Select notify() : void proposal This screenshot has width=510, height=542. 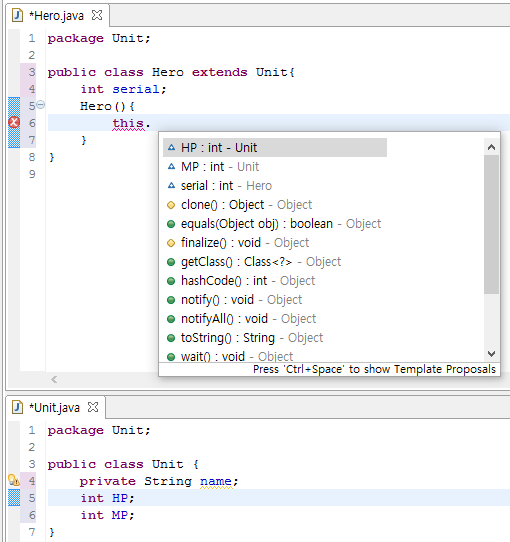(x=275, y=300)
